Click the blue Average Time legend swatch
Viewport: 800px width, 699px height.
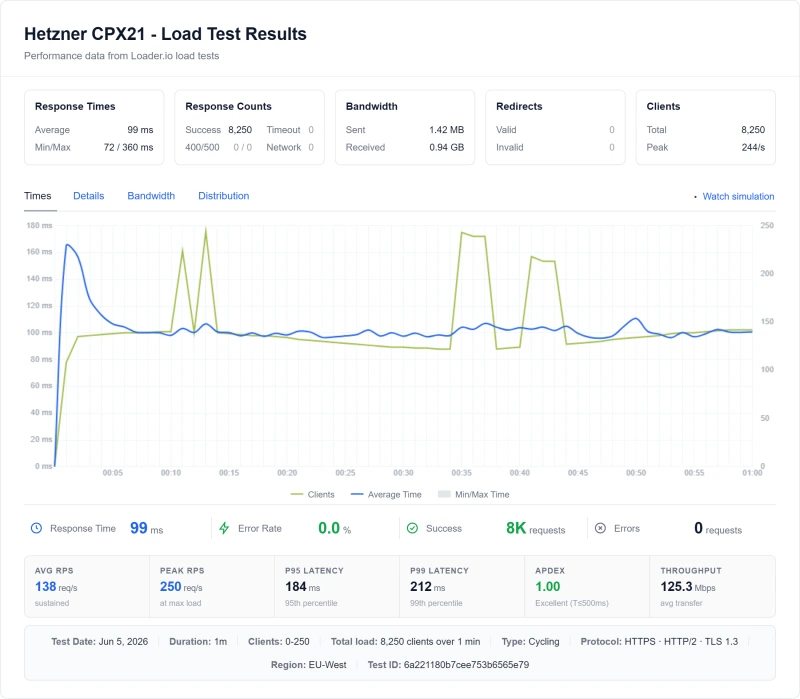[357, 494]
